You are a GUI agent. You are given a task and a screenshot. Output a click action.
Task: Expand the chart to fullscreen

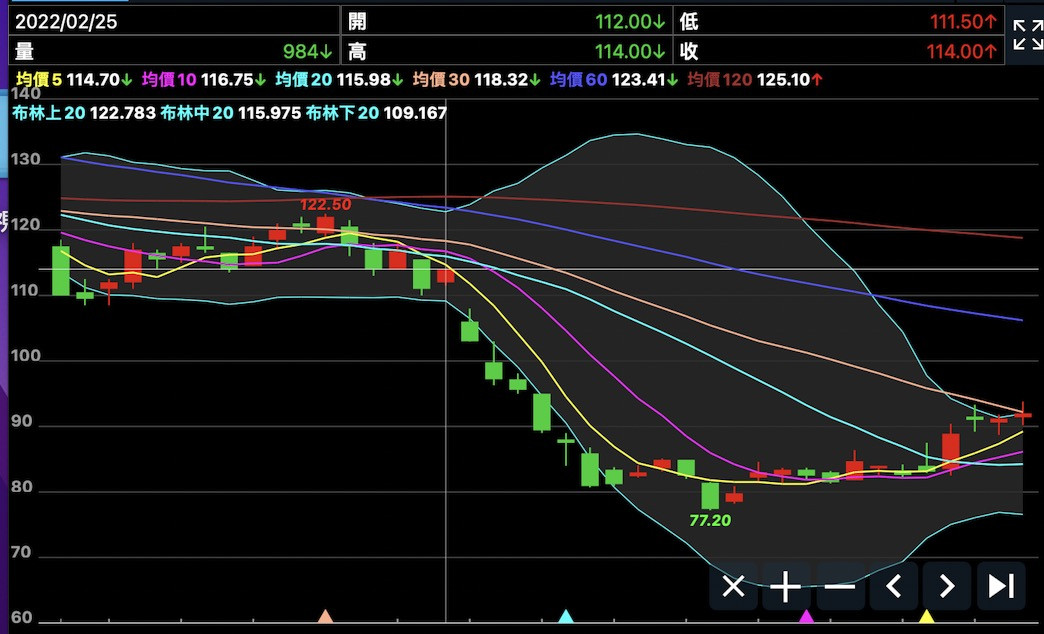1026,35
